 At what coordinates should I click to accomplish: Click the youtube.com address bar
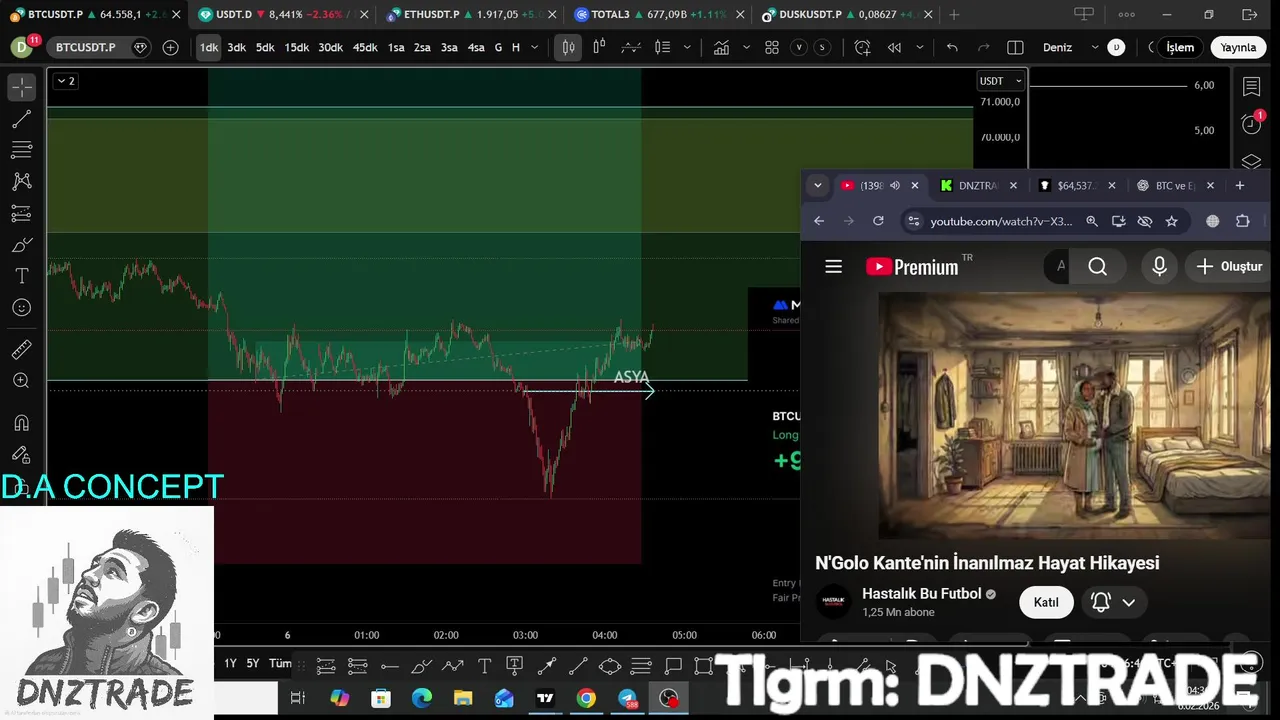tap(1001, 221)
